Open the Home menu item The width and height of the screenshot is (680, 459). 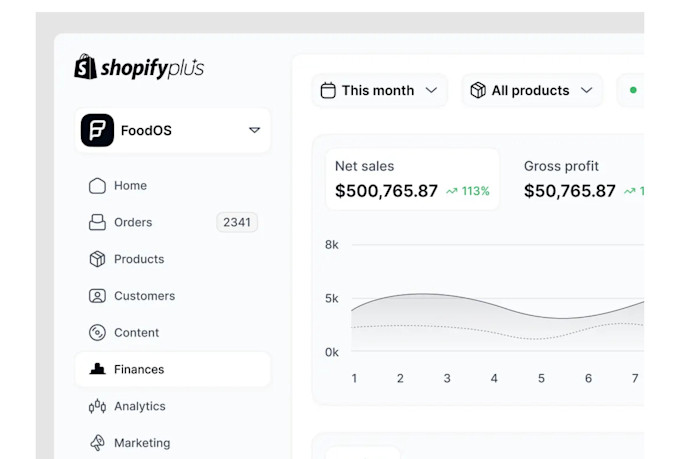click(x=173, y=186)
